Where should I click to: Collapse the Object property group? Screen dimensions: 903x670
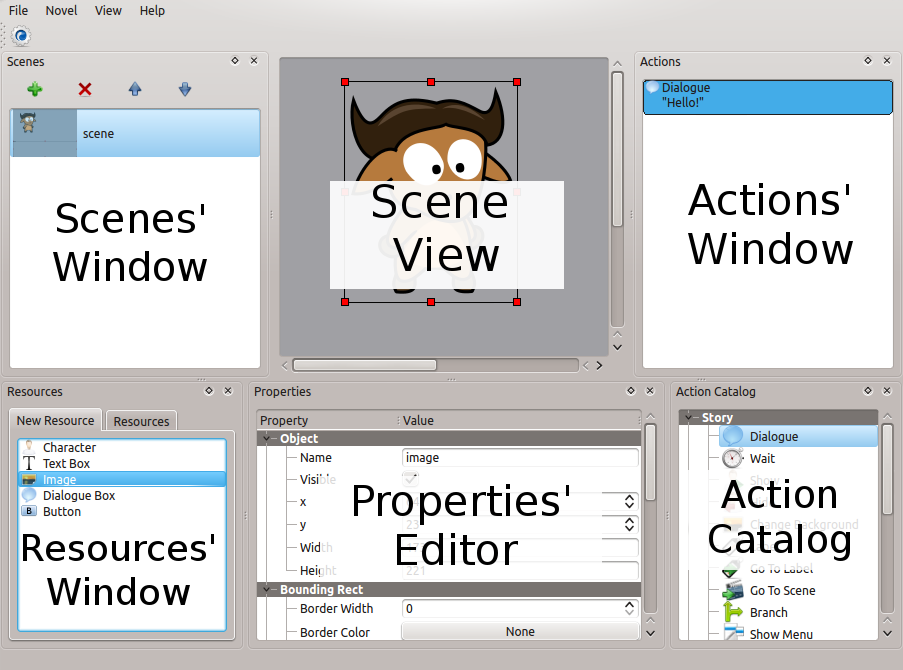267,439
